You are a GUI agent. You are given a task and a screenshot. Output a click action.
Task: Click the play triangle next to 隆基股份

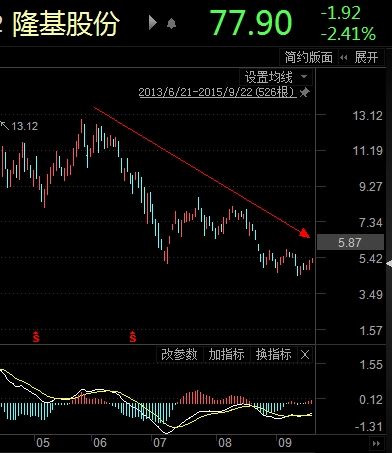153,23
